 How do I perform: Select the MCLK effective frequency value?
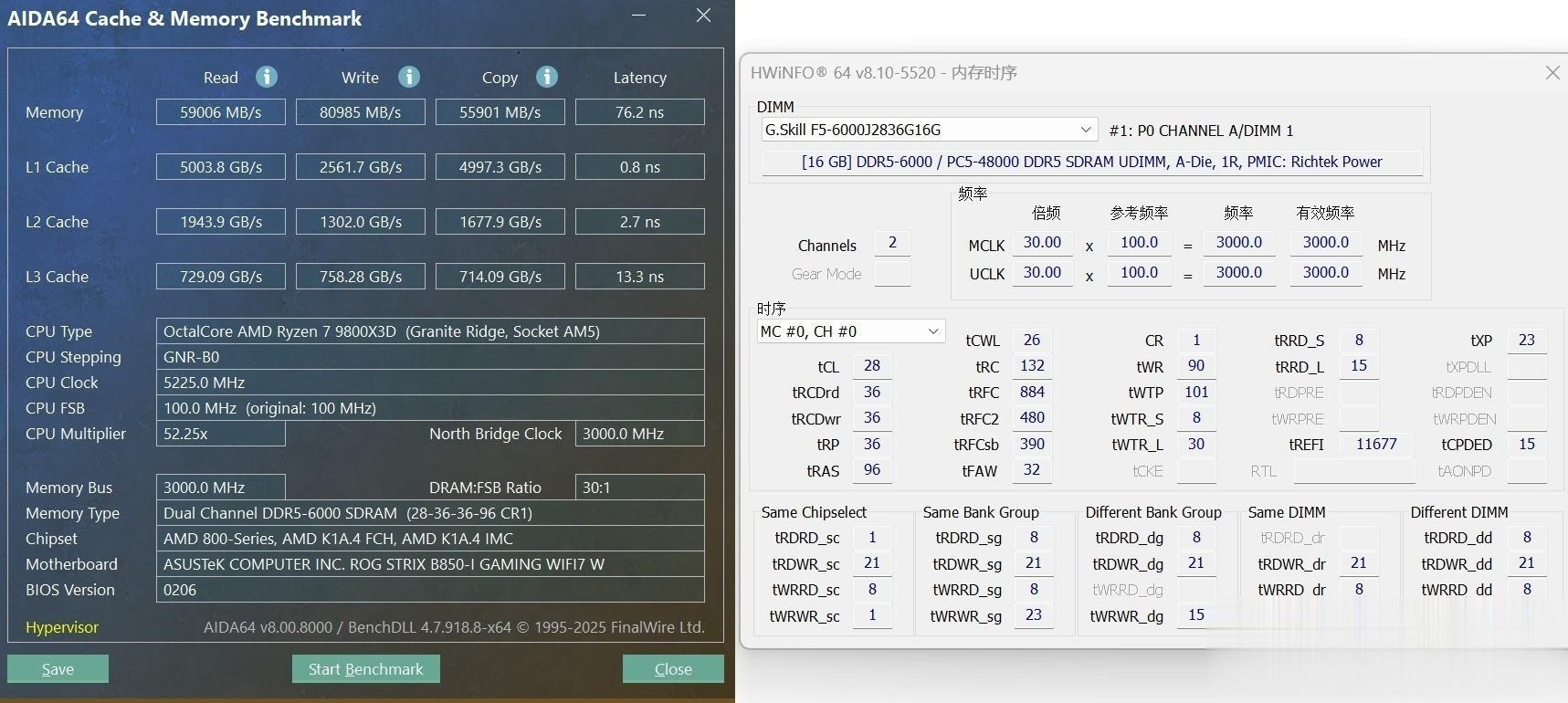[x=1326, y=243]
